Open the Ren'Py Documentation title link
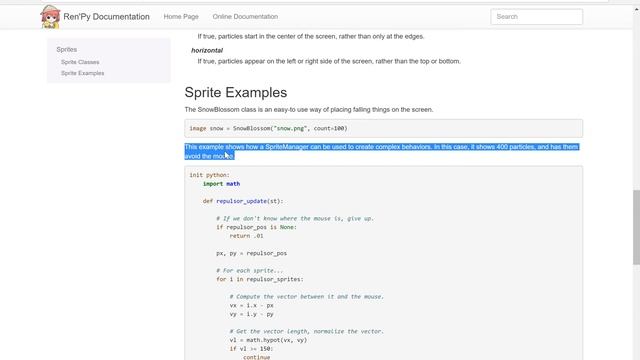The image size is (640, 360). coord(106,17)
